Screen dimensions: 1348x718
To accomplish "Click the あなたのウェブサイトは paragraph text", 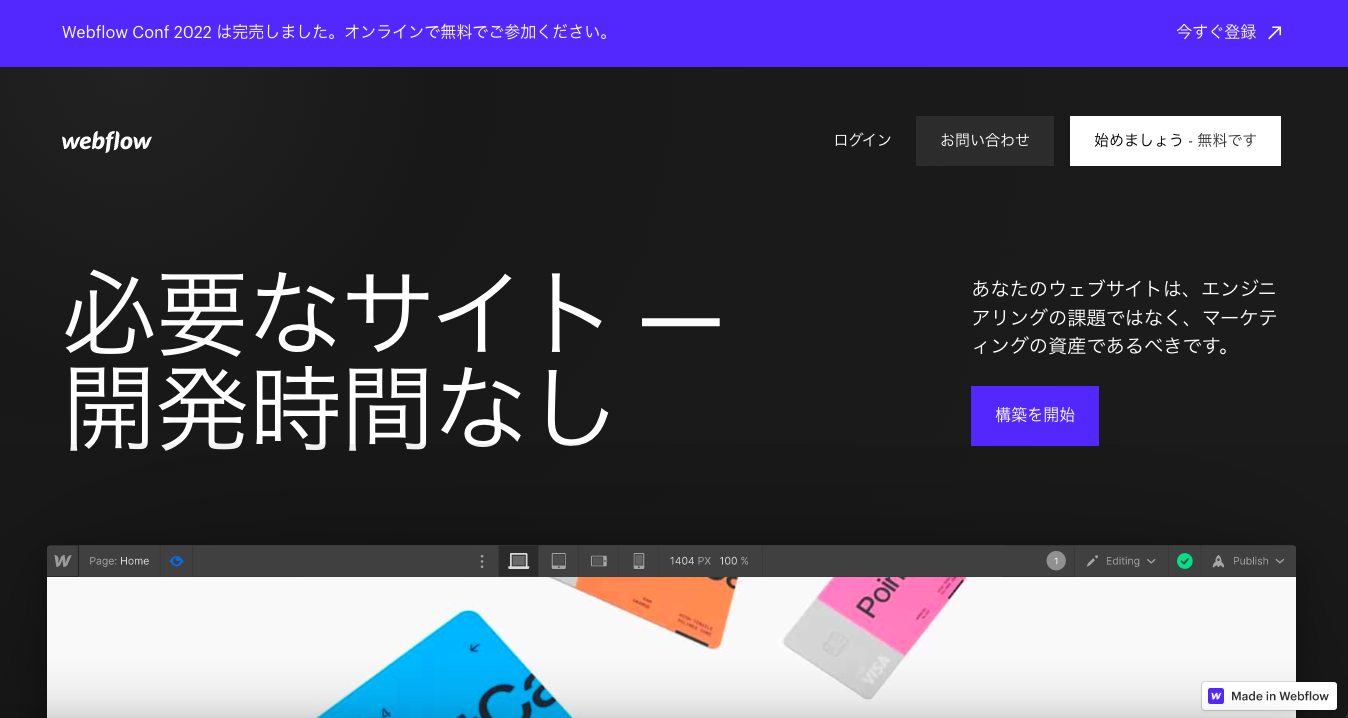I will click(x=1124, y=318).
